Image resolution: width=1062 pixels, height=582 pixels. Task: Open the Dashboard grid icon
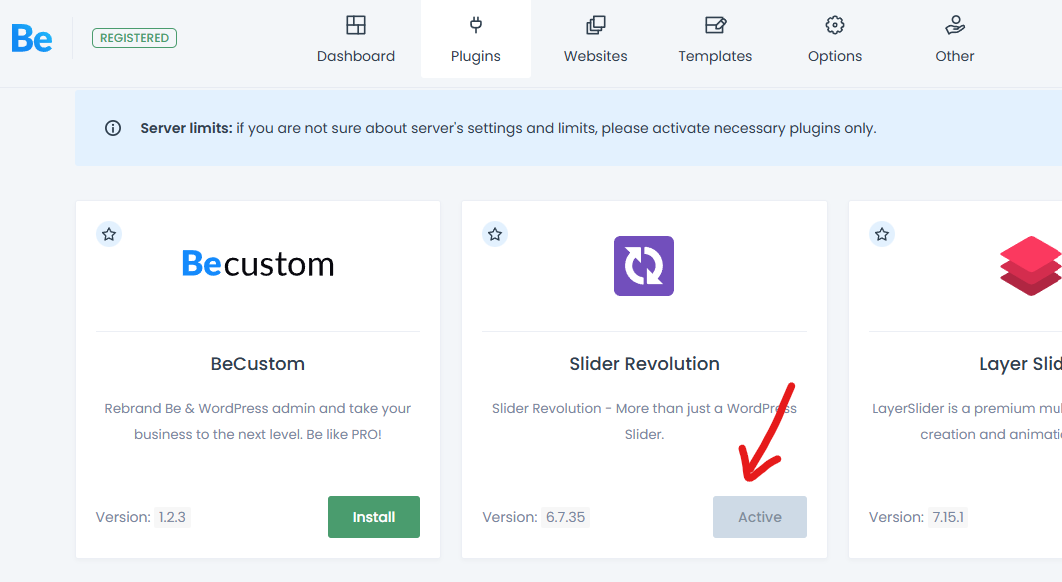[x=356, y=25]
